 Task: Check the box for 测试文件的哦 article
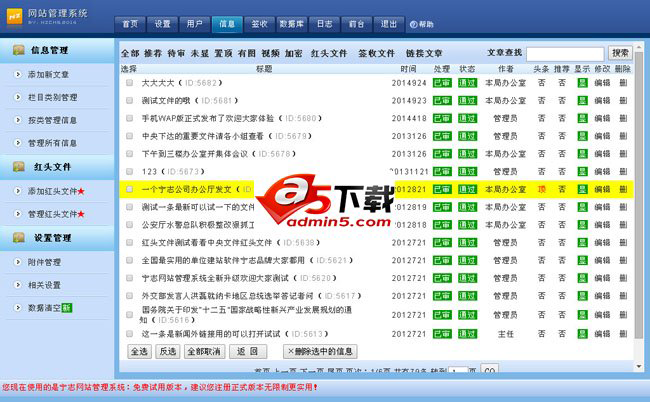tap(129, 100)
